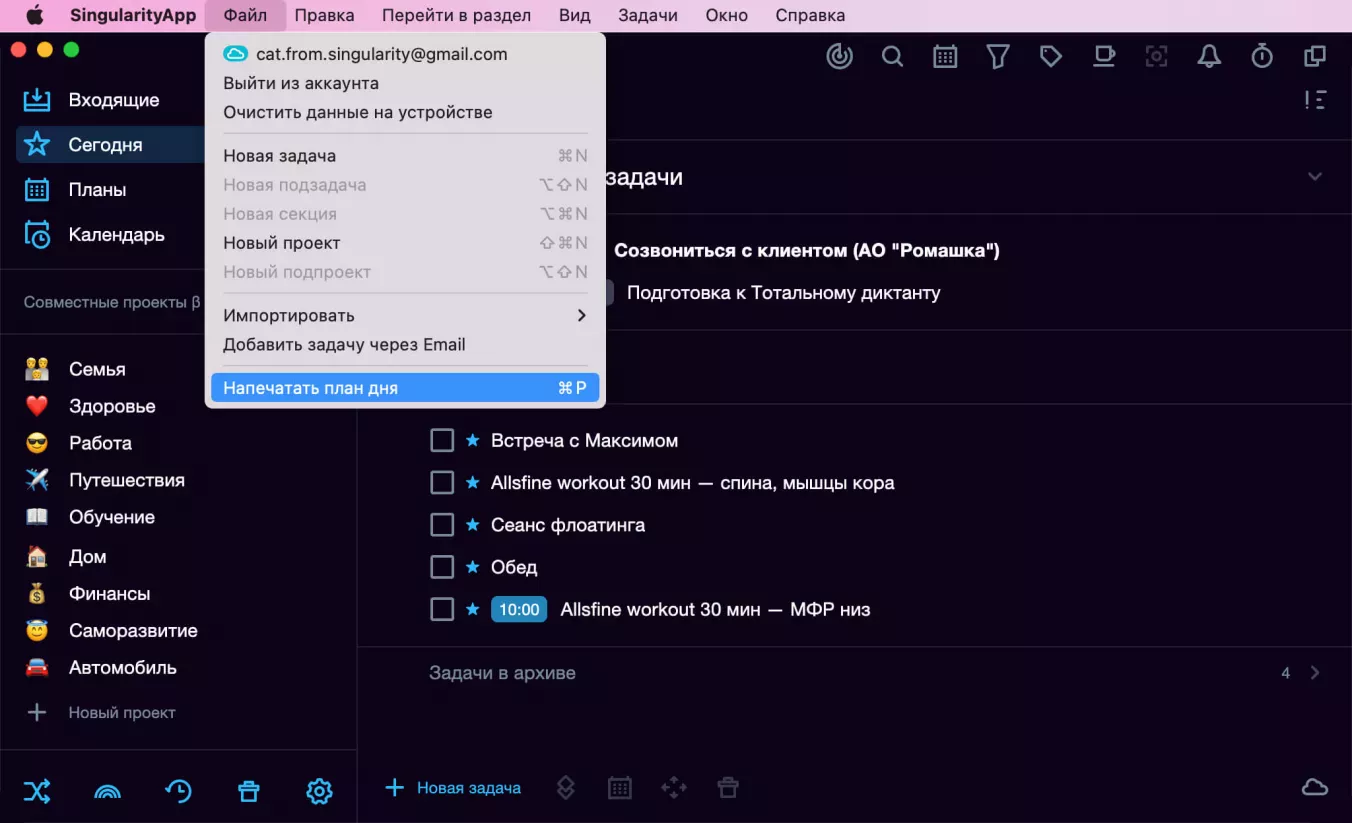
Task: Open the archive box icon in sidebar
Action: coord(249,791)
